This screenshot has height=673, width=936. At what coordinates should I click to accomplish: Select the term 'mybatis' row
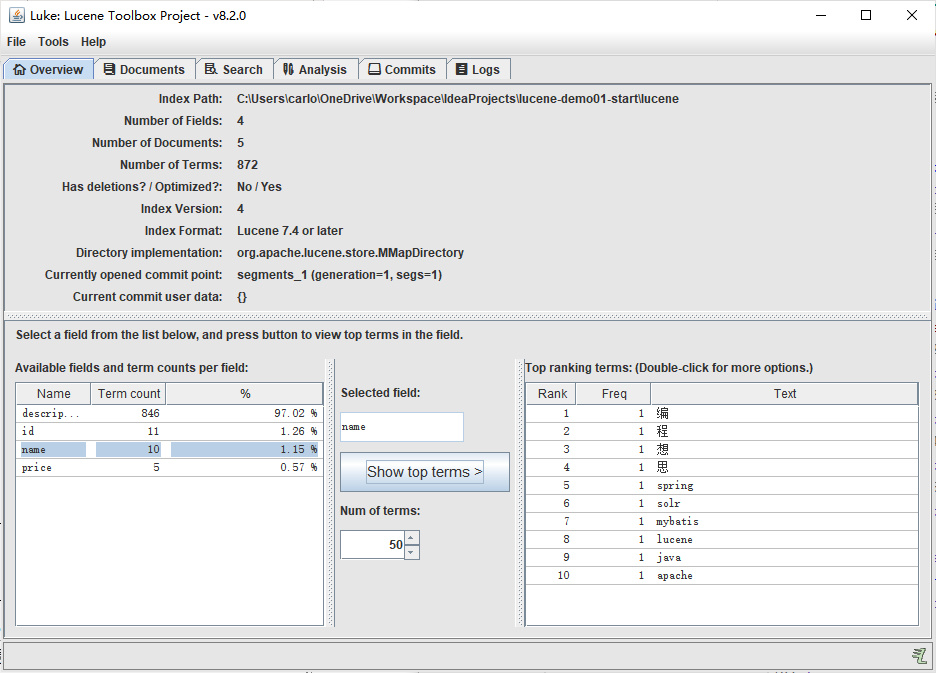pyautogui.click(x=722, y=521)
